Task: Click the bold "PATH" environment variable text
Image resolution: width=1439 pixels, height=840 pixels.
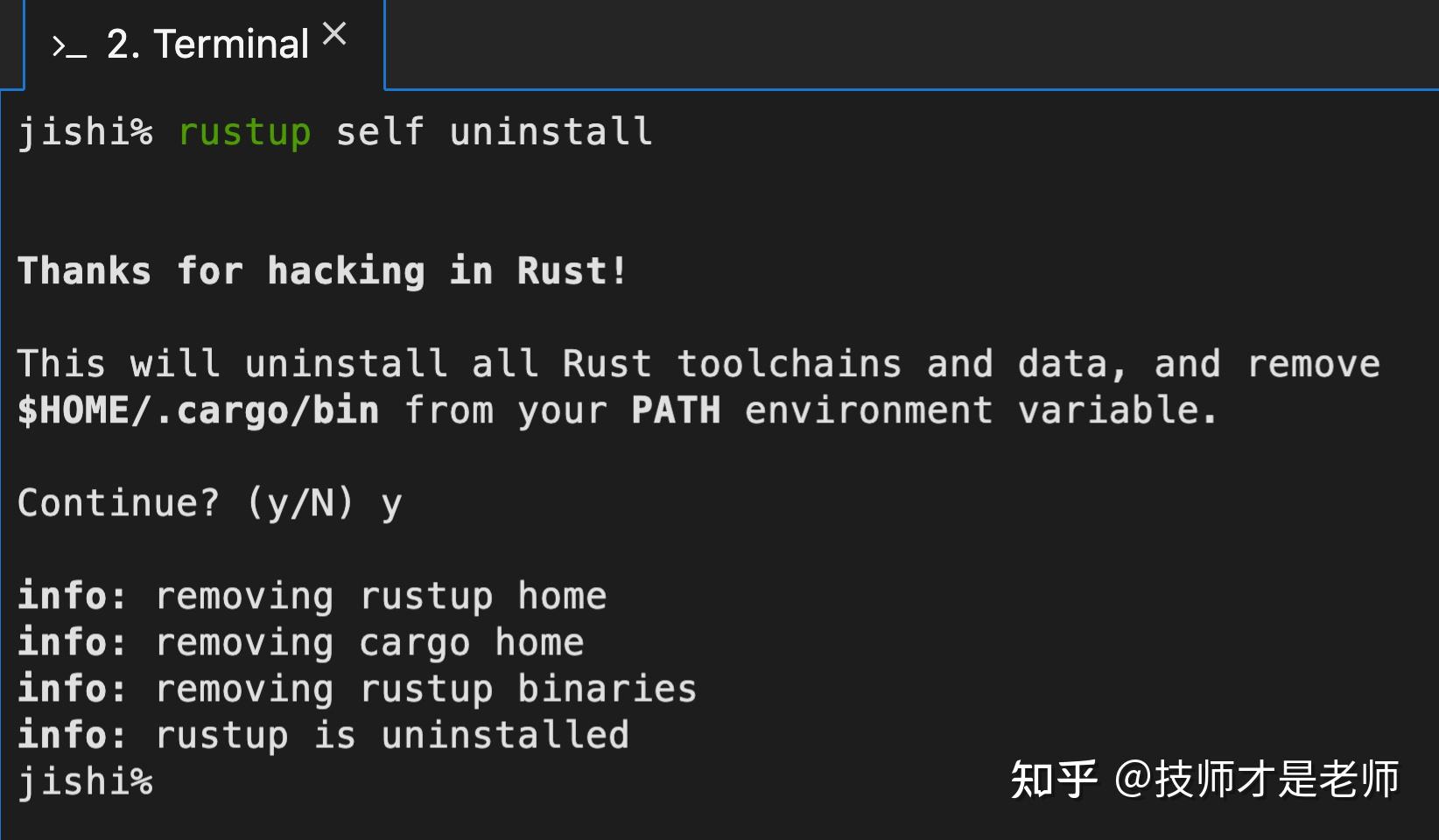Action: pos(675,409)
